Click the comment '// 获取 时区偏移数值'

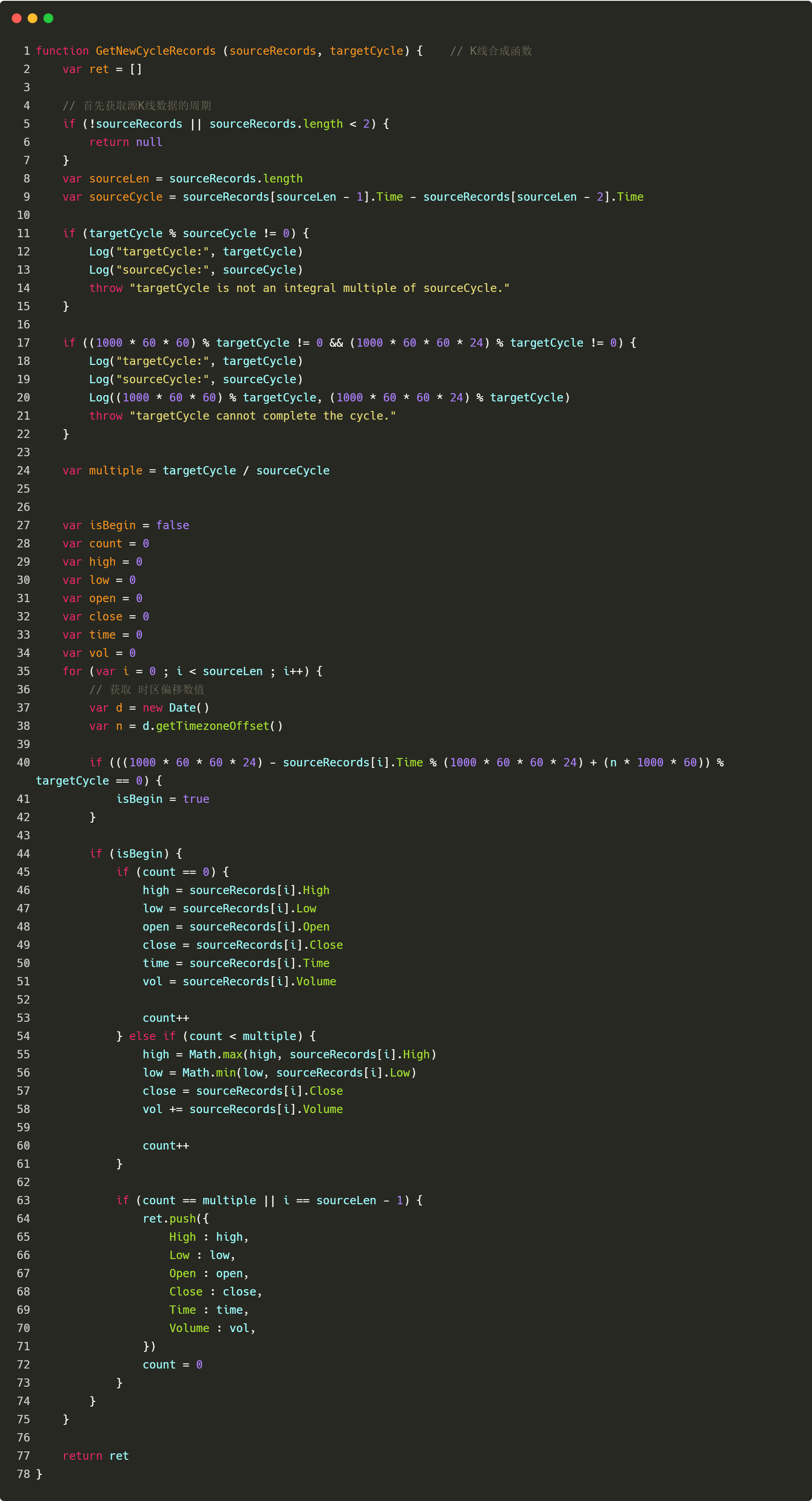[147, 690]
